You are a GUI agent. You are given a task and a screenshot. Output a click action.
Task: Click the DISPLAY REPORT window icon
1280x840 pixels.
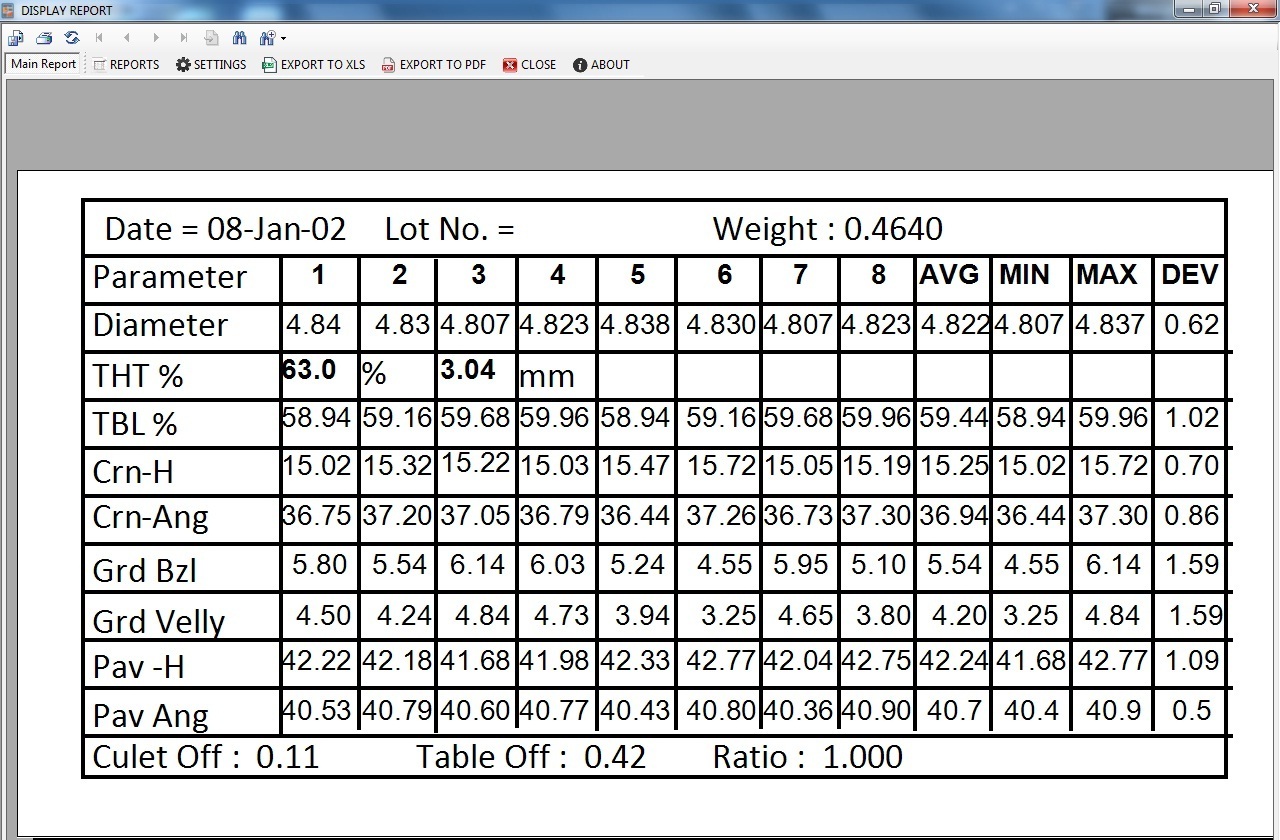tap(10, 10)
